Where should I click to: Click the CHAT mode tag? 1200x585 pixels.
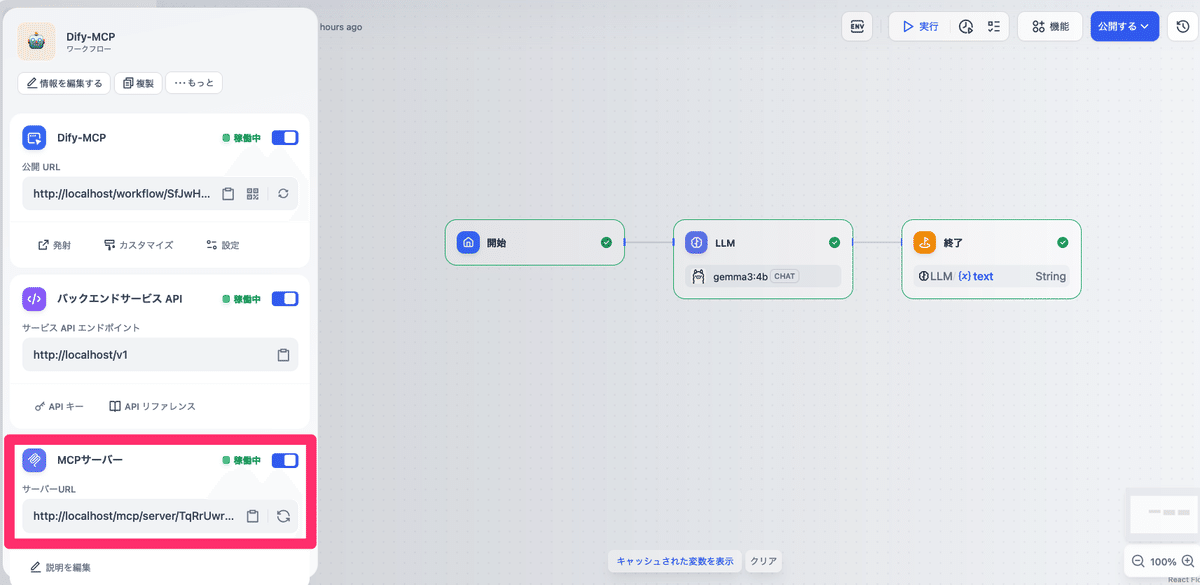(785, 276)
